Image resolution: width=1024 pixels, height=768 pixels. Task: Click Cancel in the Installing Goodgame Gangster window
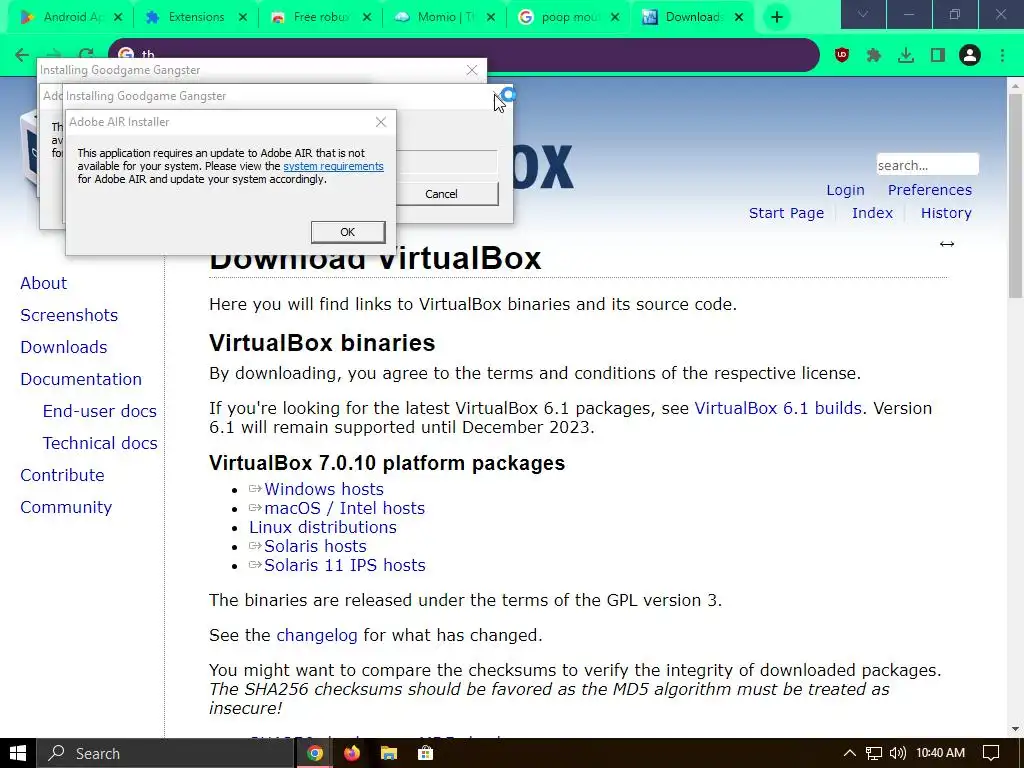(x=441, y=194)
